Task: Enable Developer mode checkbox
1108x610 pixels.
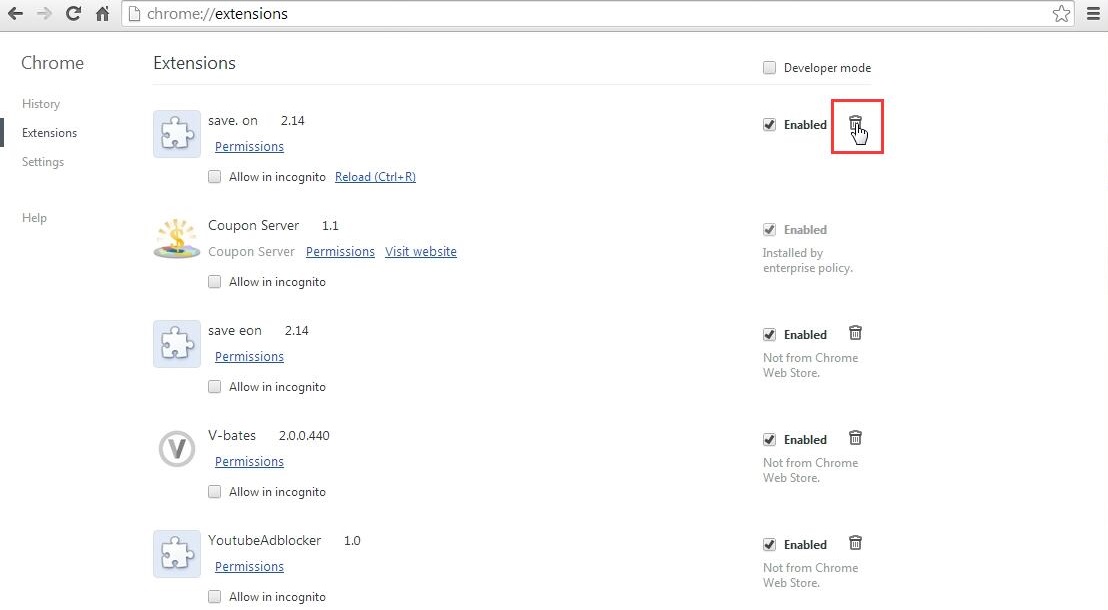Action: point(770,68)
